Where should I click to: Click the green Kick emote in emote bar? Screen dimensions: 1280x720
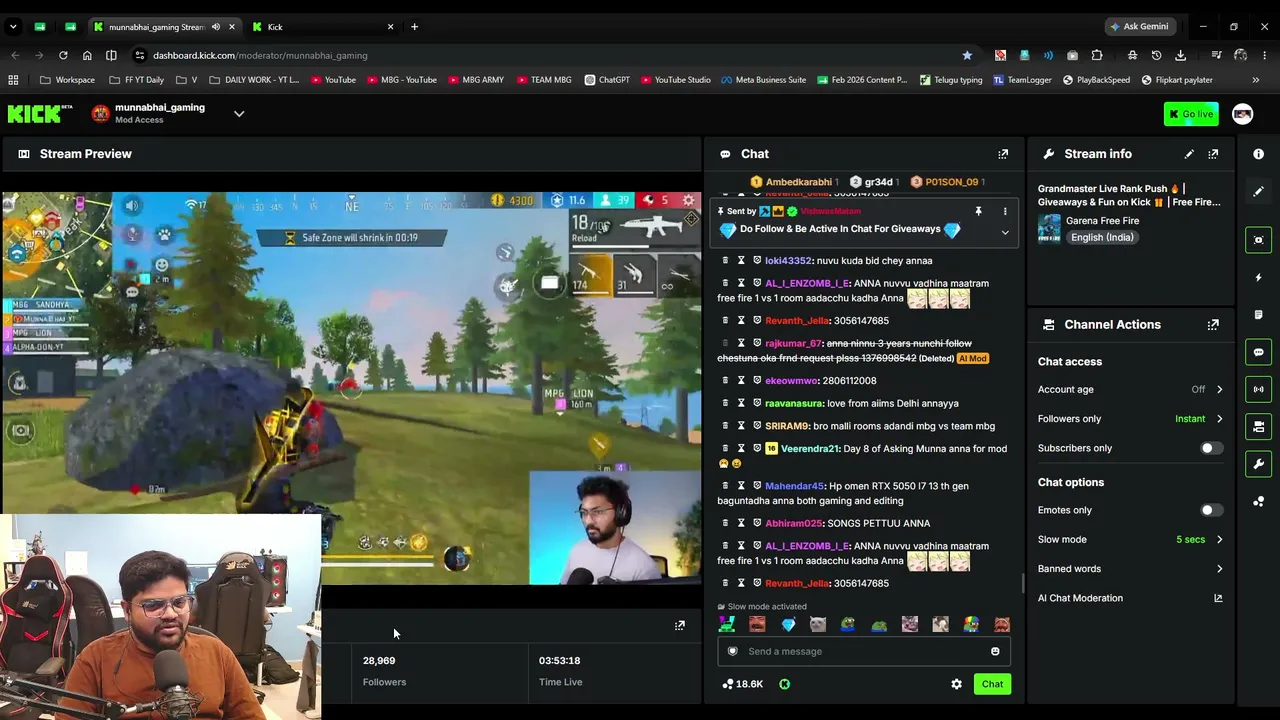click(727, 625)
